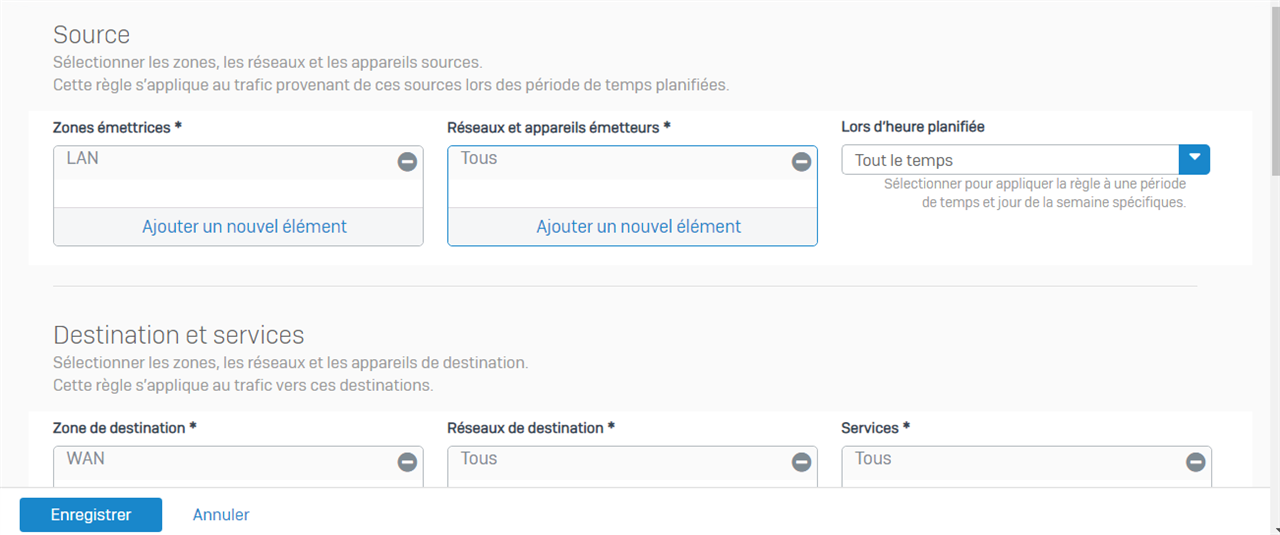This screenshot has height=535, width=1280.
Task: Save the rule with the Enregistrer button
Action: (x=91, y=515)
